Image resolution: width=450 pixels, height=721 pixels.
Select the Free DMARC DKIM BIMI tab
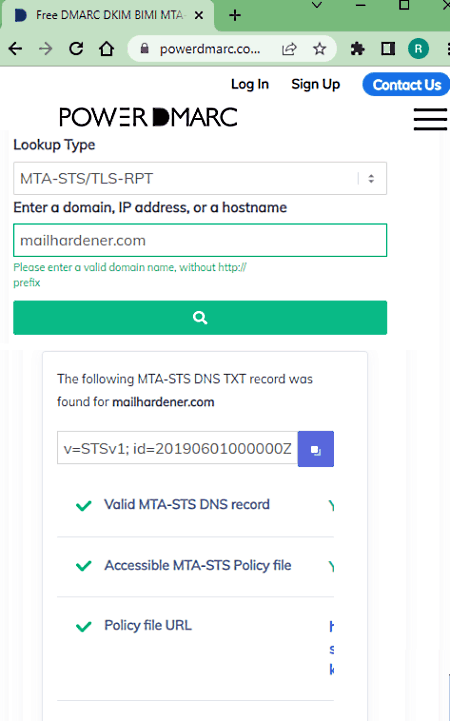coord(108,15)
